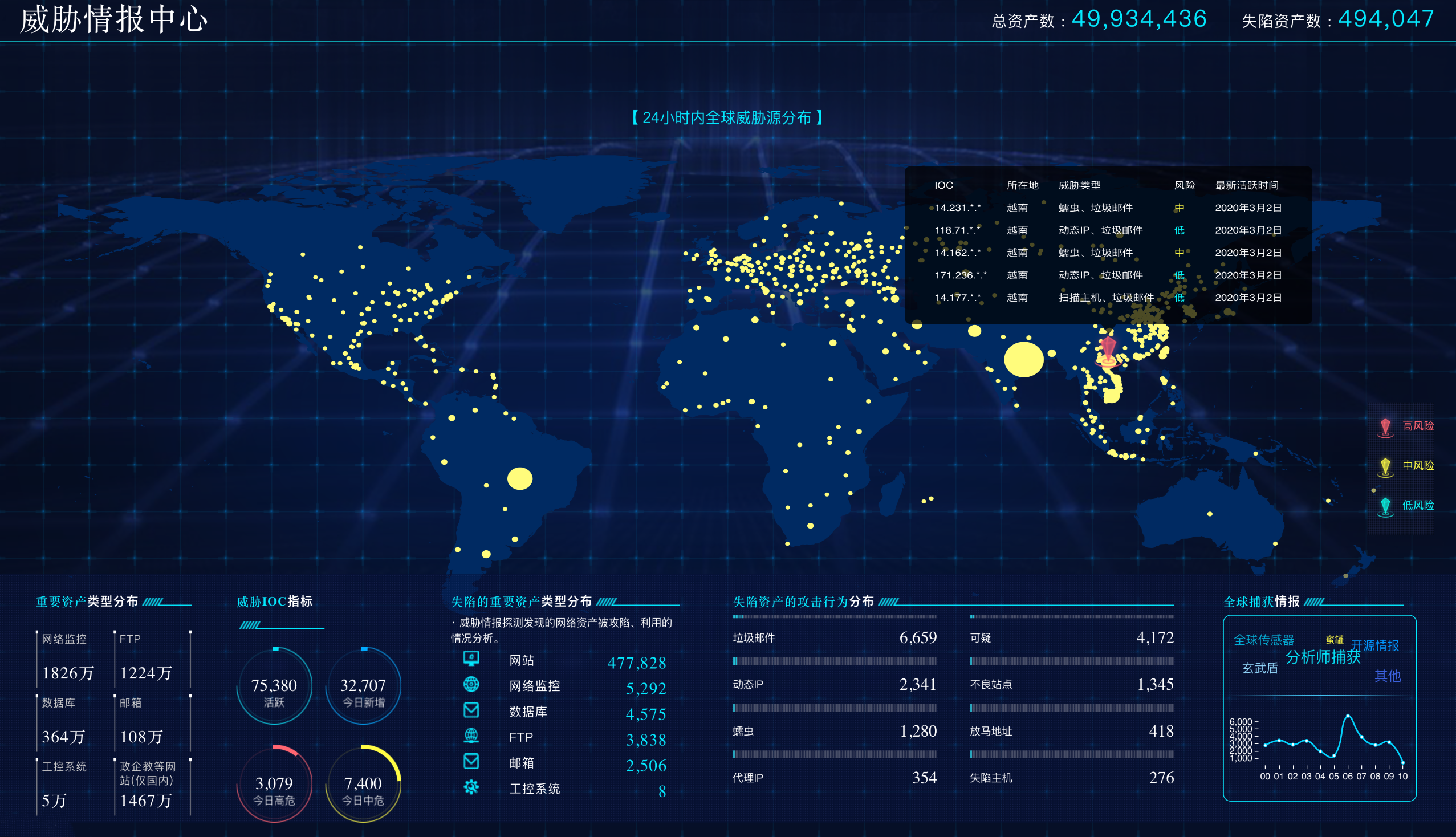The width and height of the screenshot is (1456, 837).
Task: Click the mail icon beside 邮箱 row
Action: point(471,761)
